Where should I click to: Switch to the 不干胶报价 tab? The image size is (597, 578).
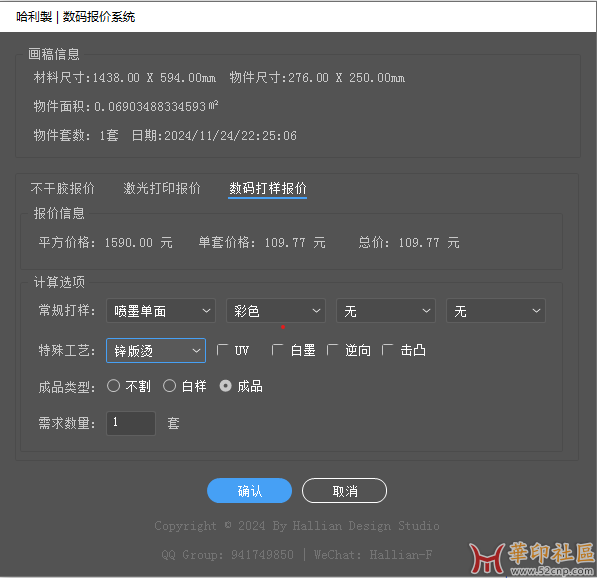coord(62,188)
